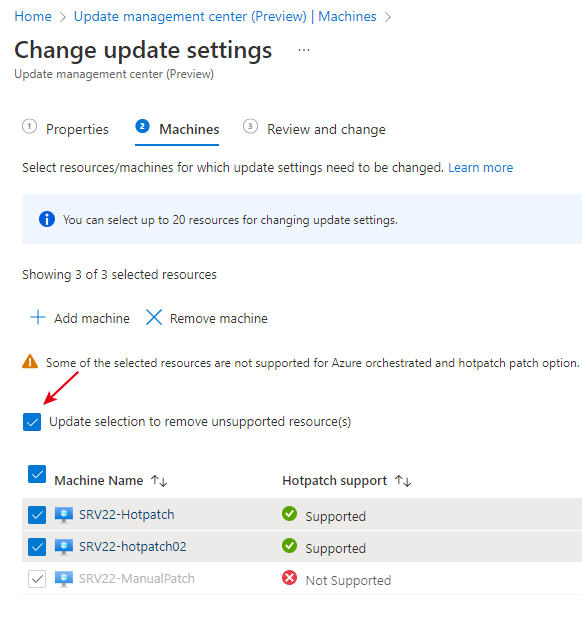
Task: Open Update management center Machines breadcrumb link
Action: coord(225,17)
